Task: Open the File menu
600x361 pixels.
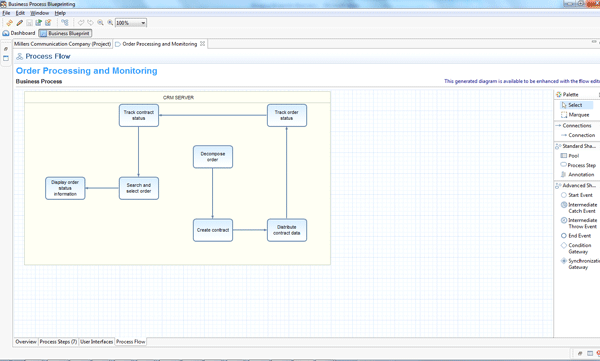Action: coord(6,13)
